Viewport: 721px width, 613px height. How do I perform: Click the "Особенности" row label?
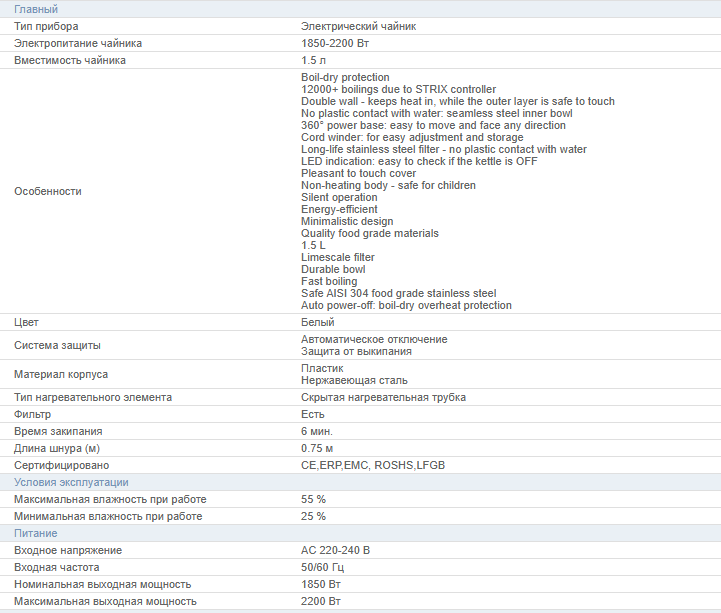pos(48,191)
